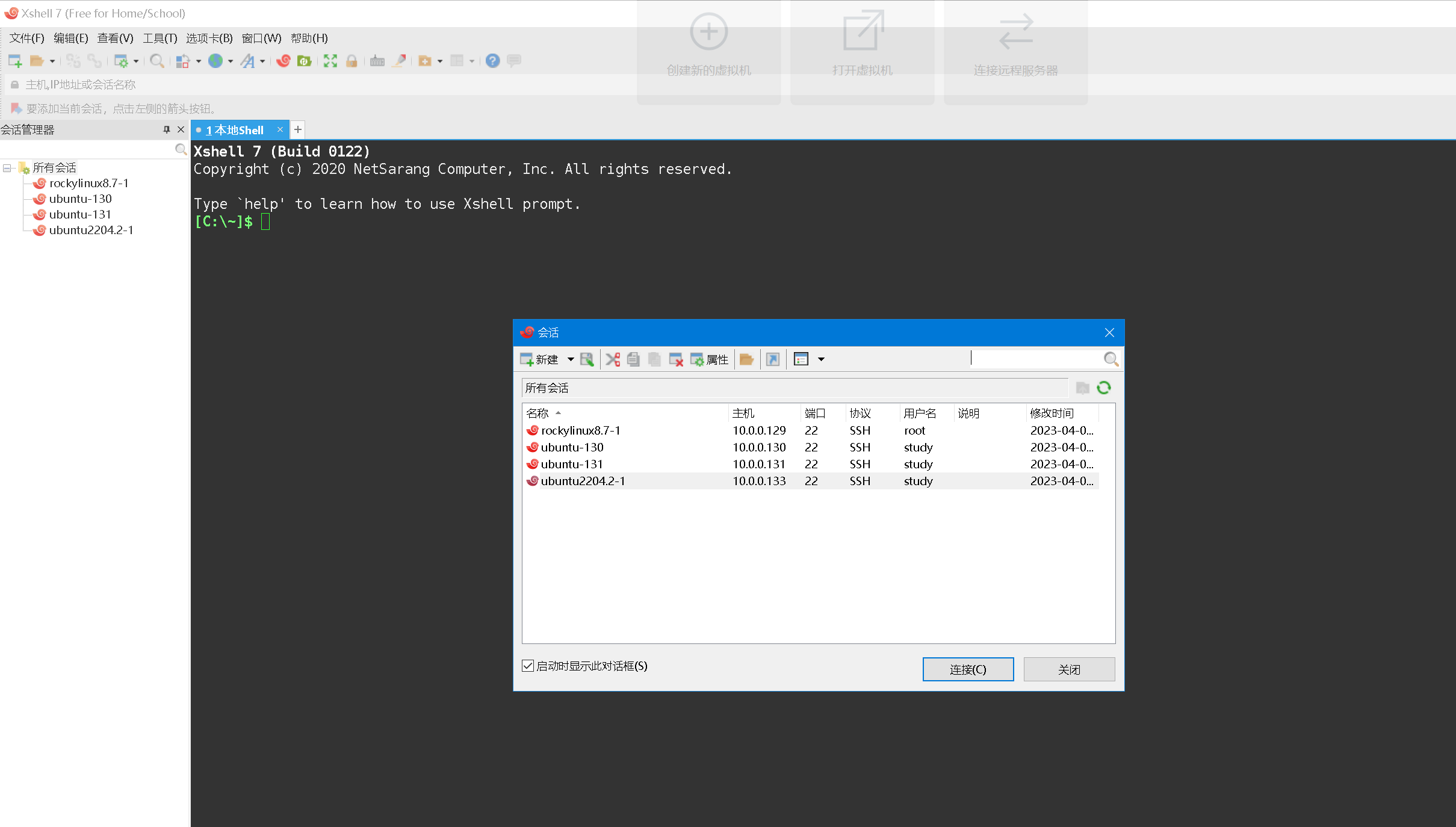
Task: Click the refresh icon in the sessions dialog
Action: [1103, 388]
